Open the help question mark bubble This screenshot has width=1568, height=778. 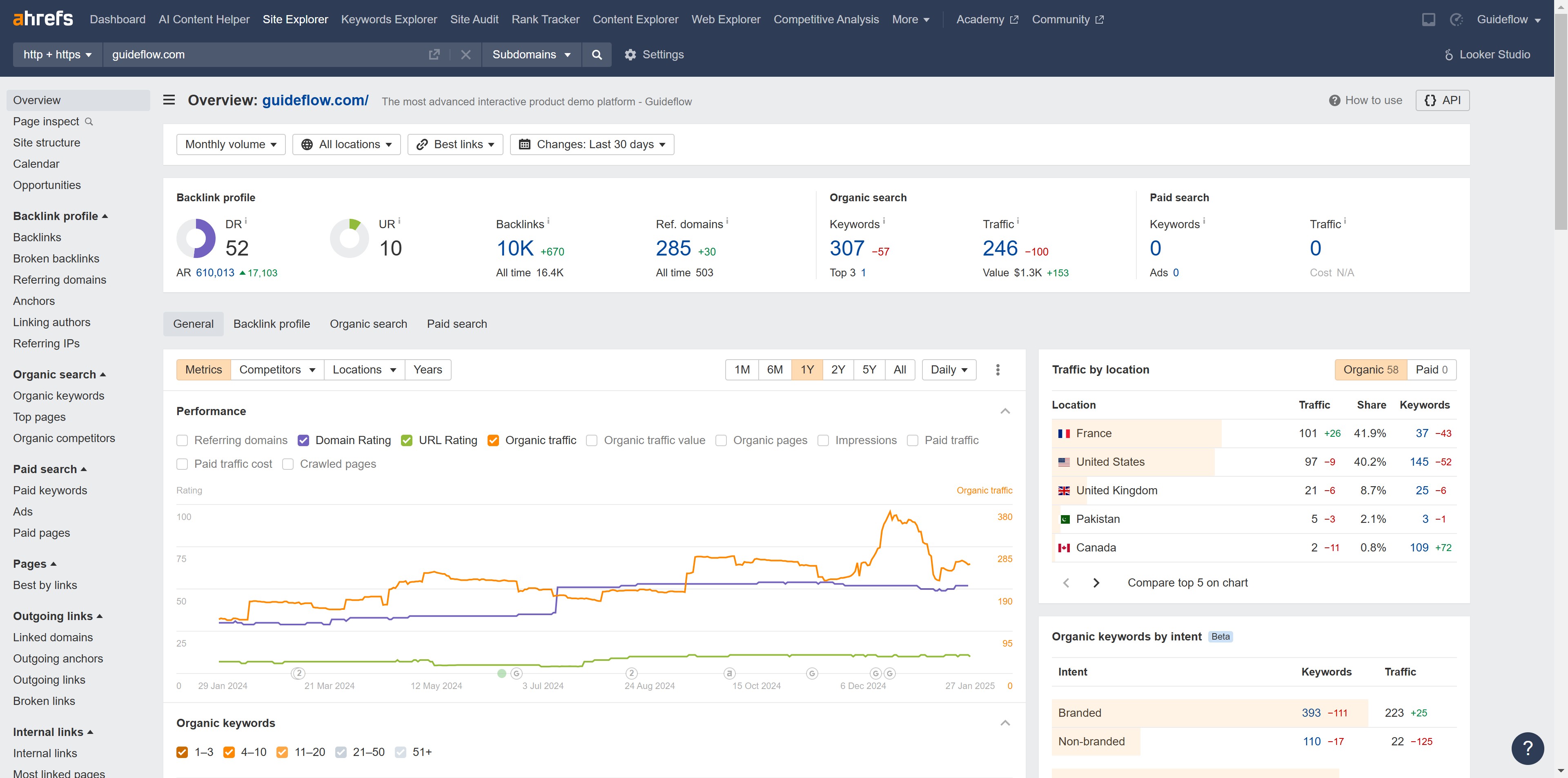coord(1527,748)
